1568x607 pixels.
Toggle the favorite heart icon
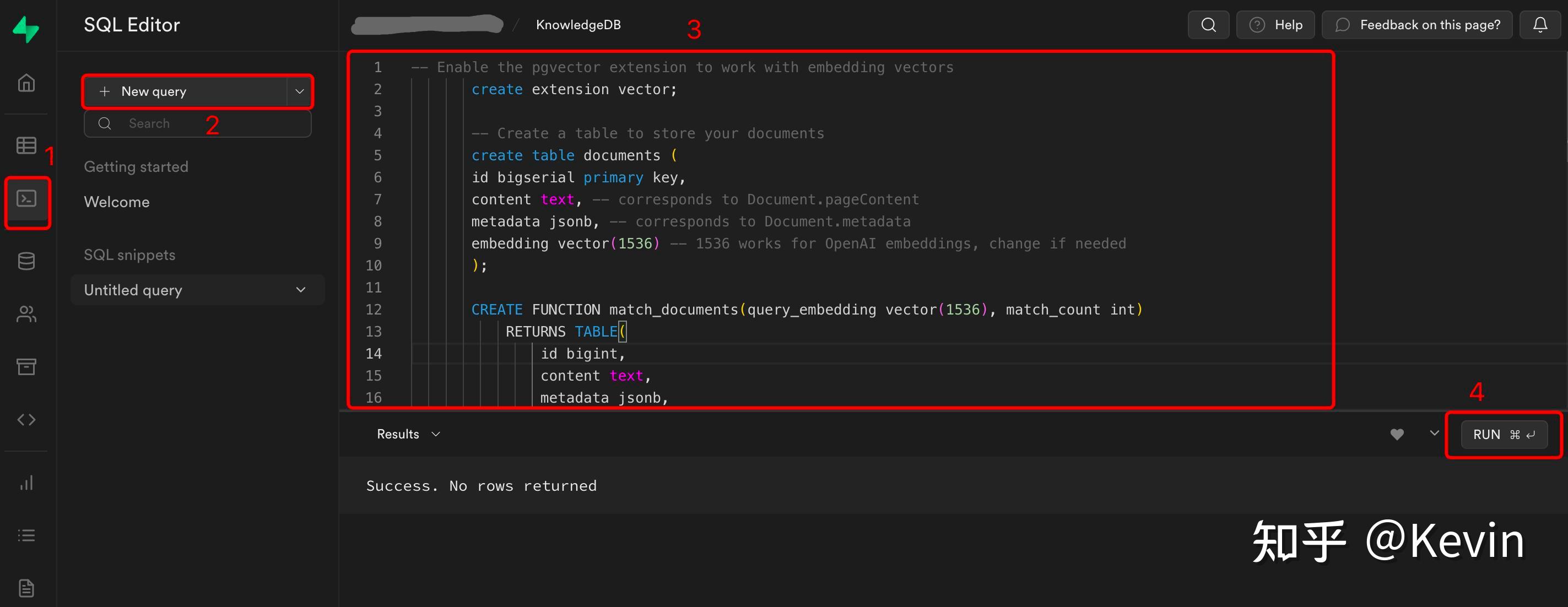tap(1397, 434)
